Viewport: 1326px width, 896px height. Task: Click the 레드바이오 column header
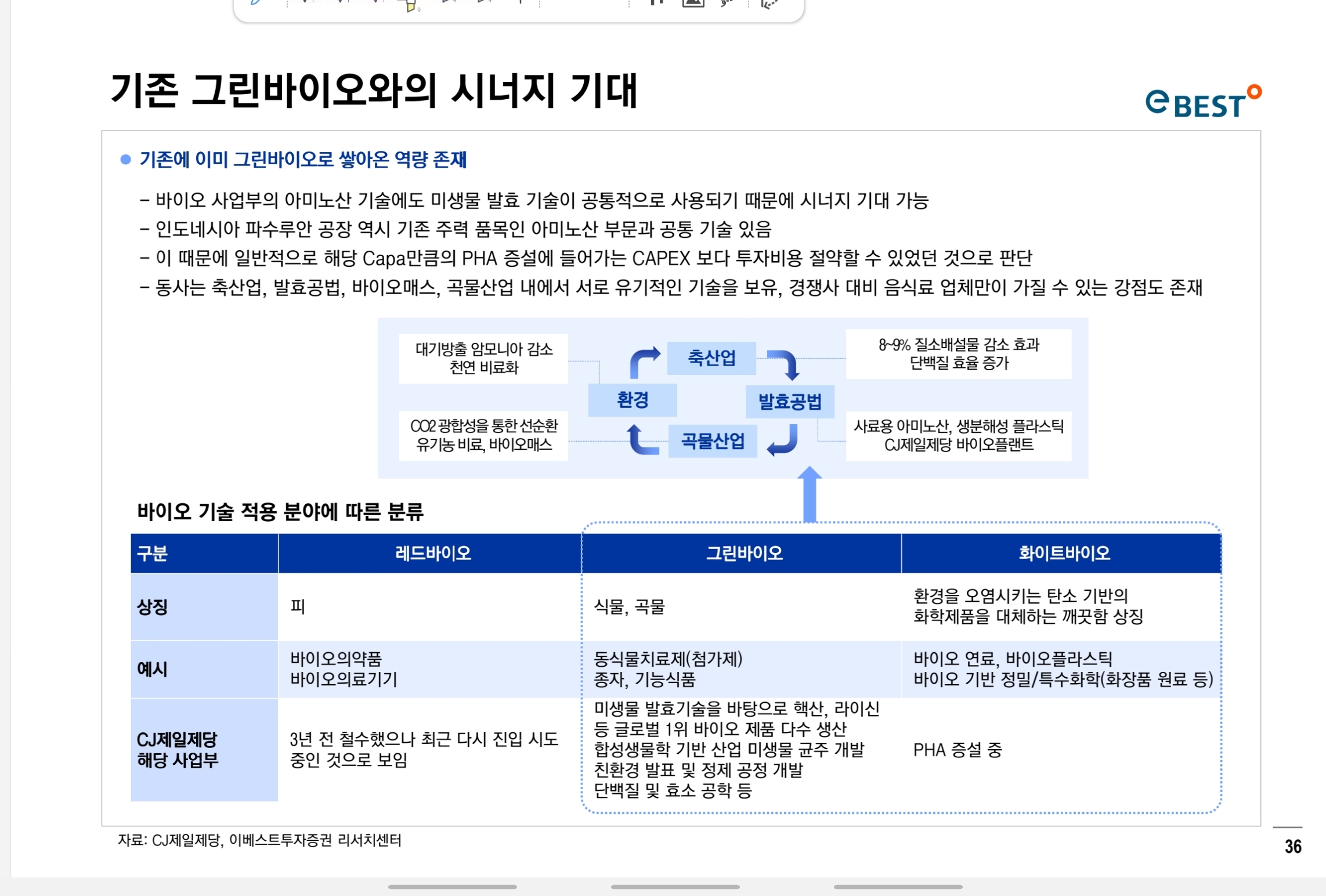(432, 553)
